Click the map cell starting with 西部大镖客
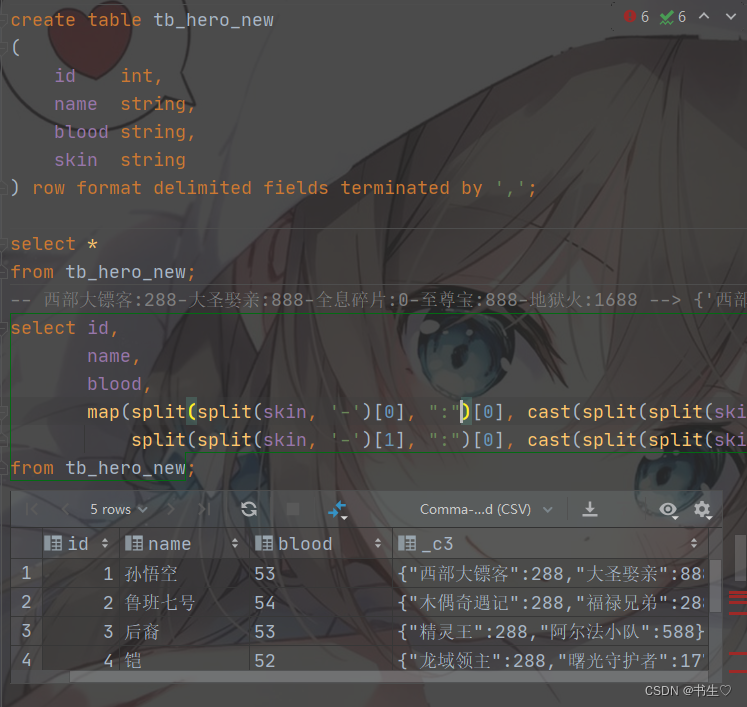The height and width of the screenshot is (707, 747). coord(550,573)
